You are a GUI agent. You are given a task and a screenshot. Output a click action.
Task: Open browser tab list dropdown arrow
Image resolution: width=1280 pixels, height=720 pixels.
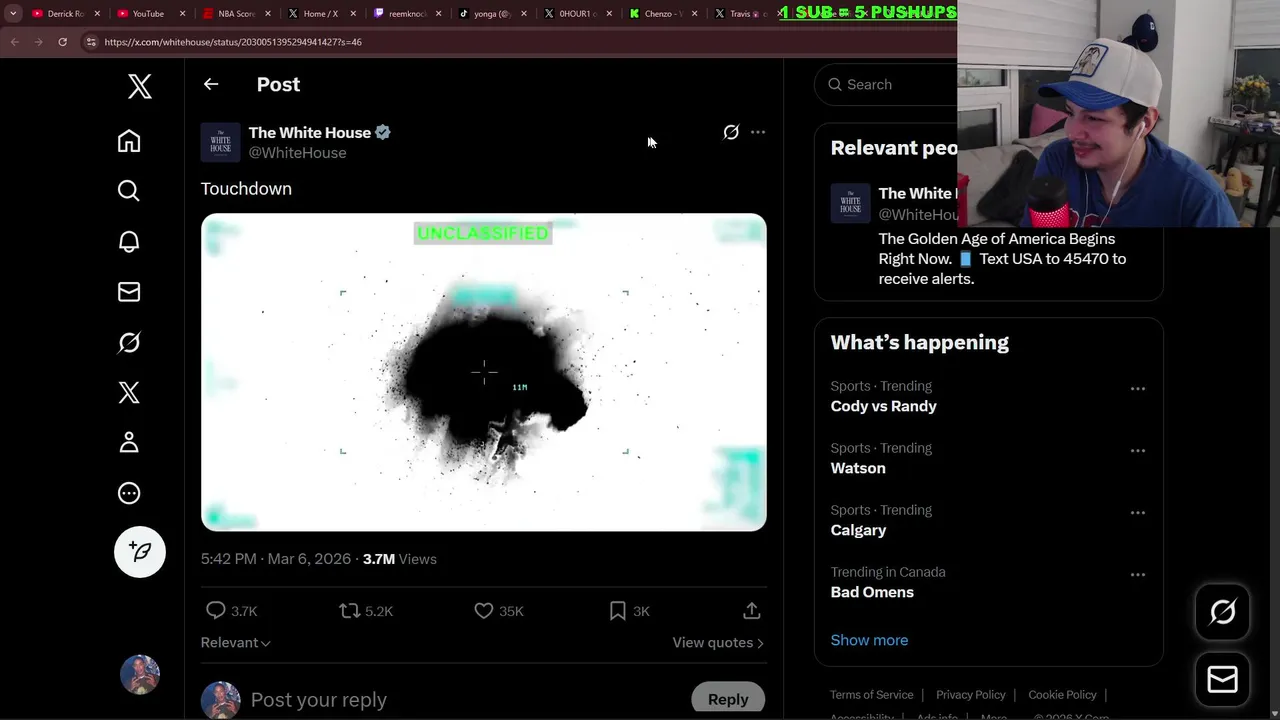13,14
